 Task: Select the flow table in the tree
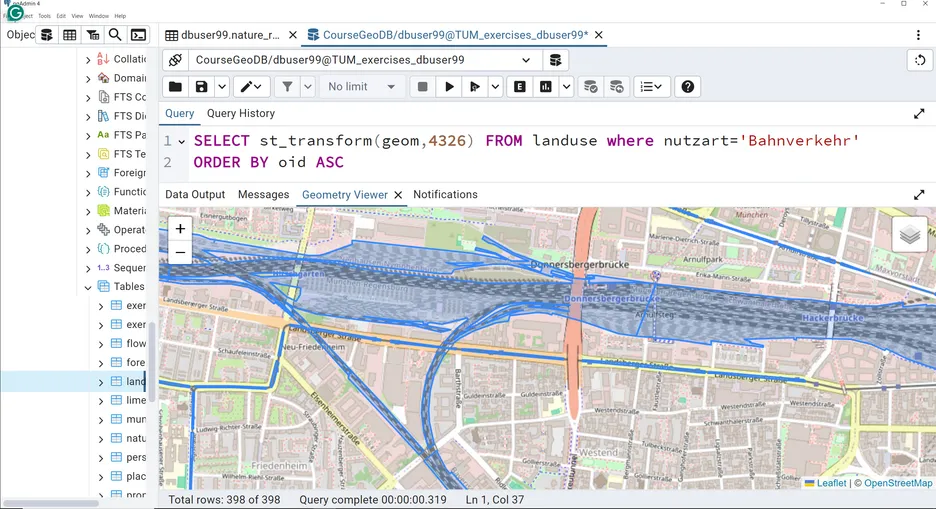(136, 344)
